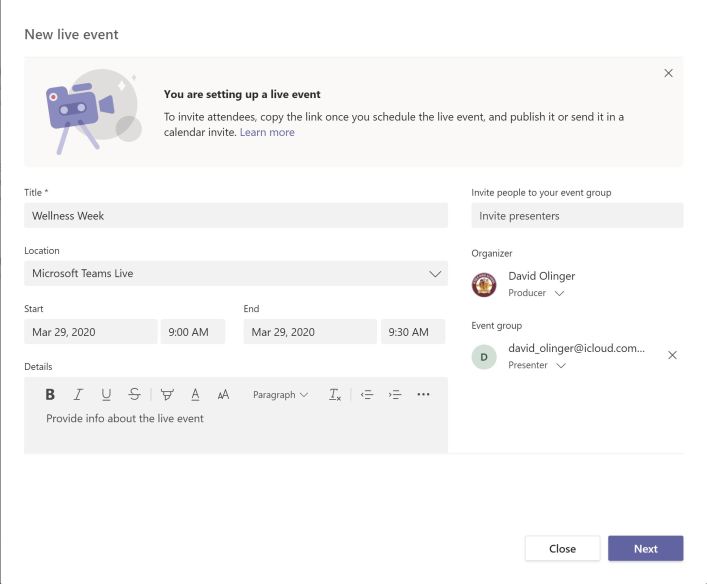
Task: Toggle bold formatting in Details toolbar
Action: pyautogui.click(x=50, y=395)
